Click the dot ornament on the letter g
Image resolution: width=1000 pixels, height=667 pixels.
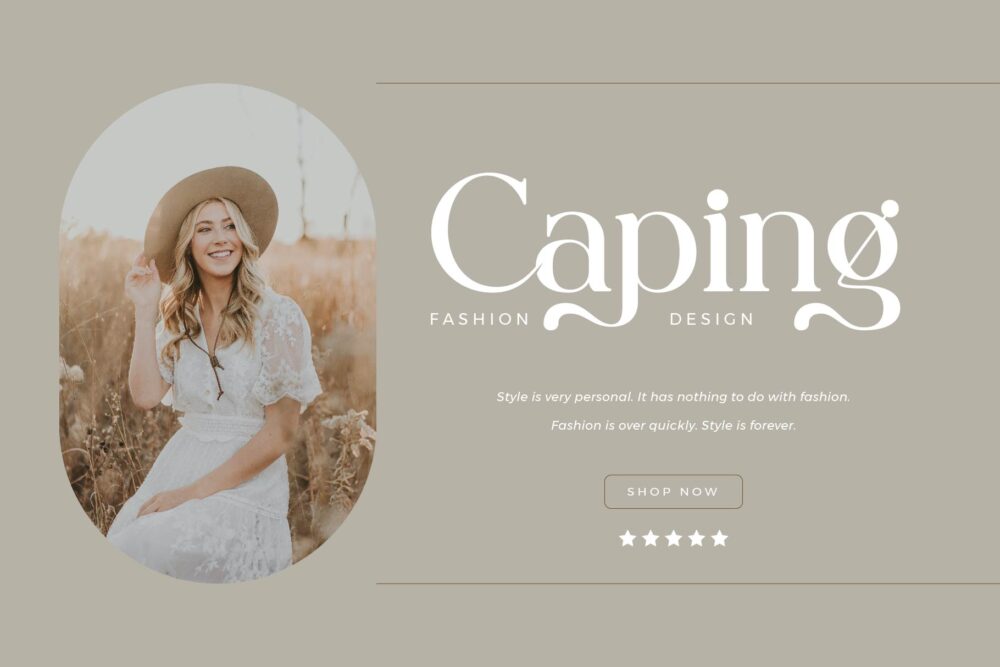coord(889,209)
